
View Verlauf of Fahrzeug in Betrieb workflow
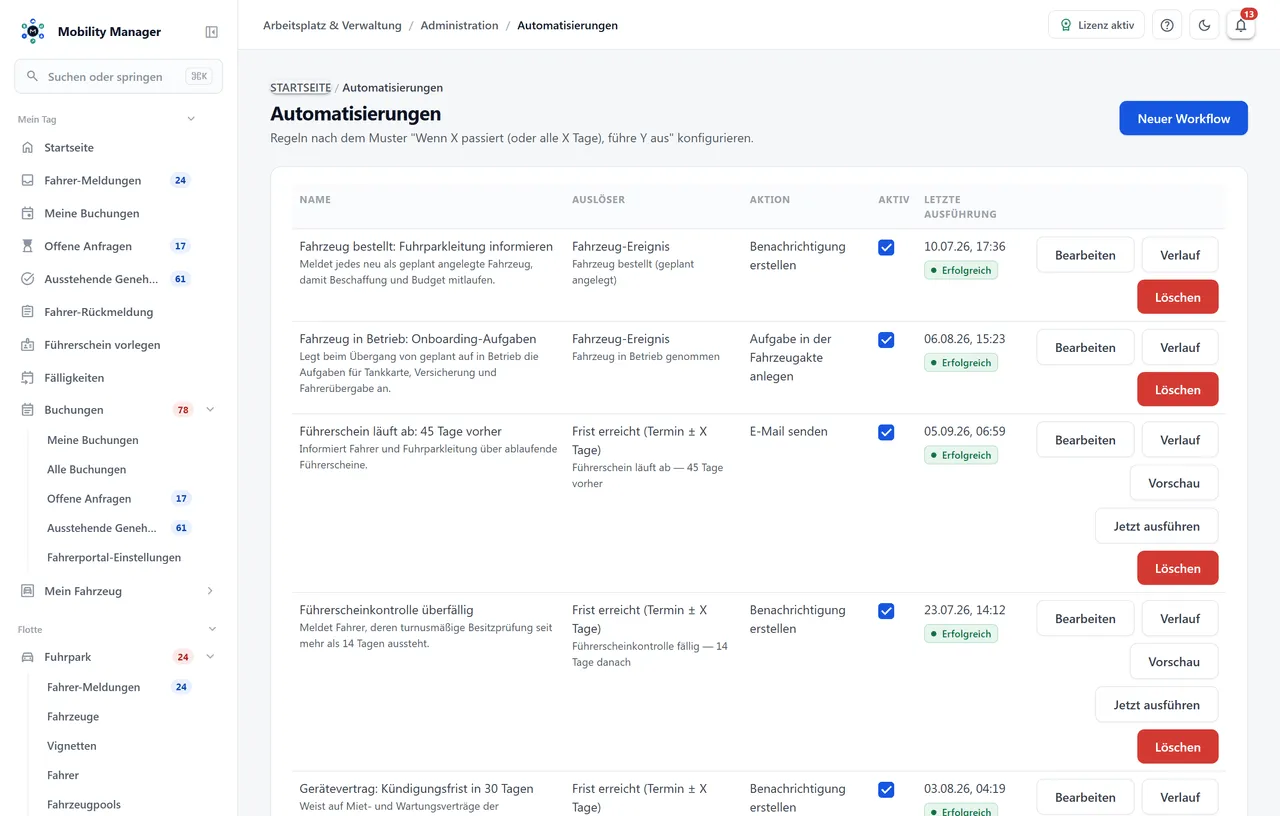pyautogui.click(x=1180, y=348)
